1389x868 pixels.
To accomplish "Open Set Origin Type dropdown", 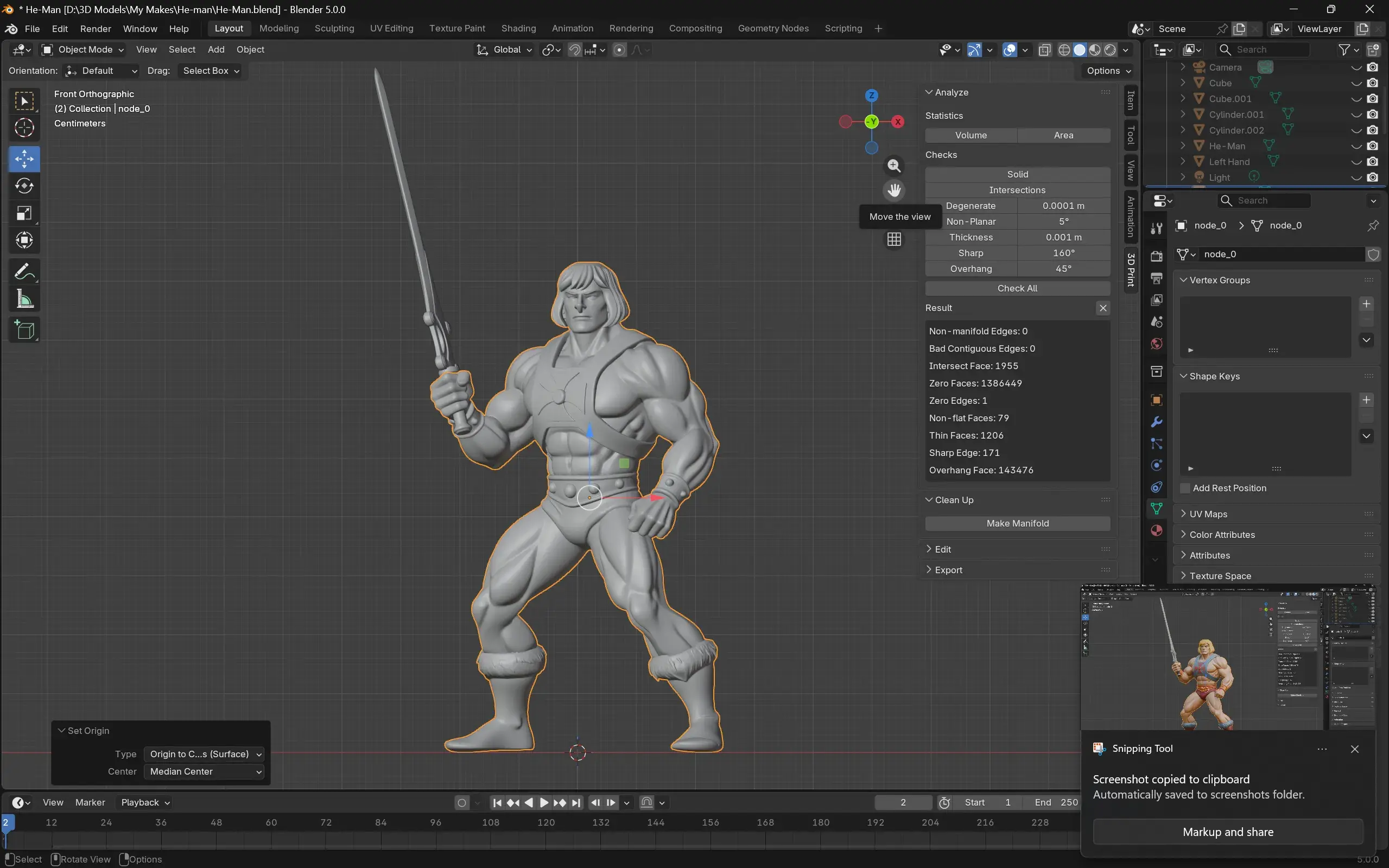I will click(204, 755).
